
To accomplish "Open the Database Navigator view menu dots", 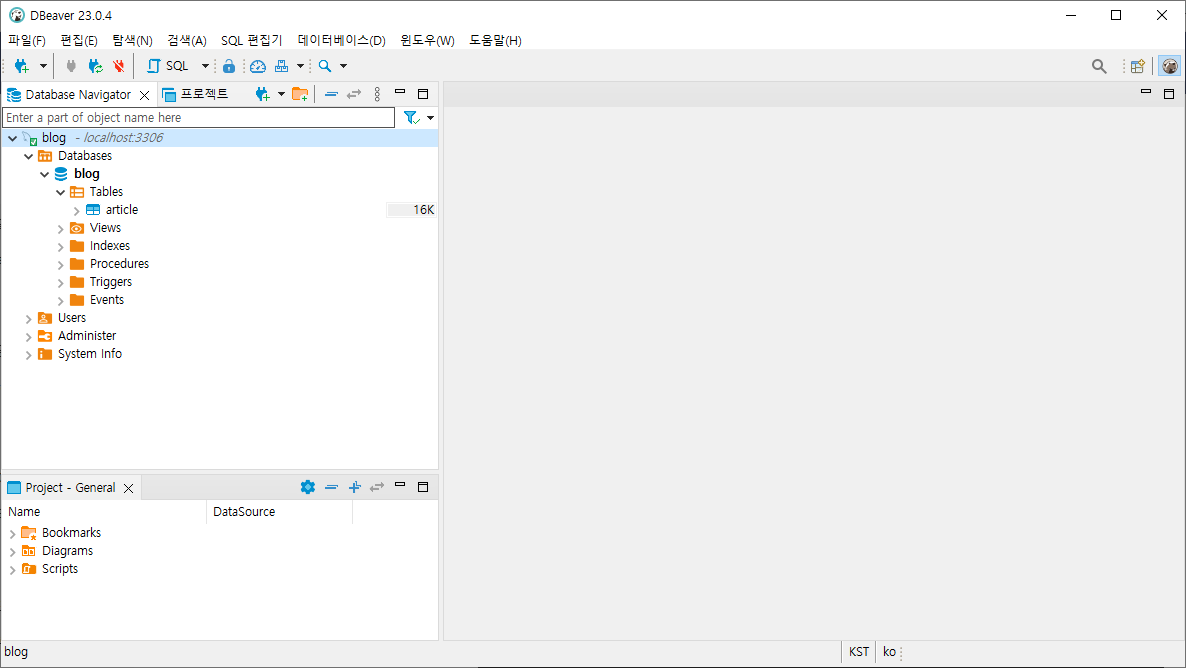I will click(377, 95).
